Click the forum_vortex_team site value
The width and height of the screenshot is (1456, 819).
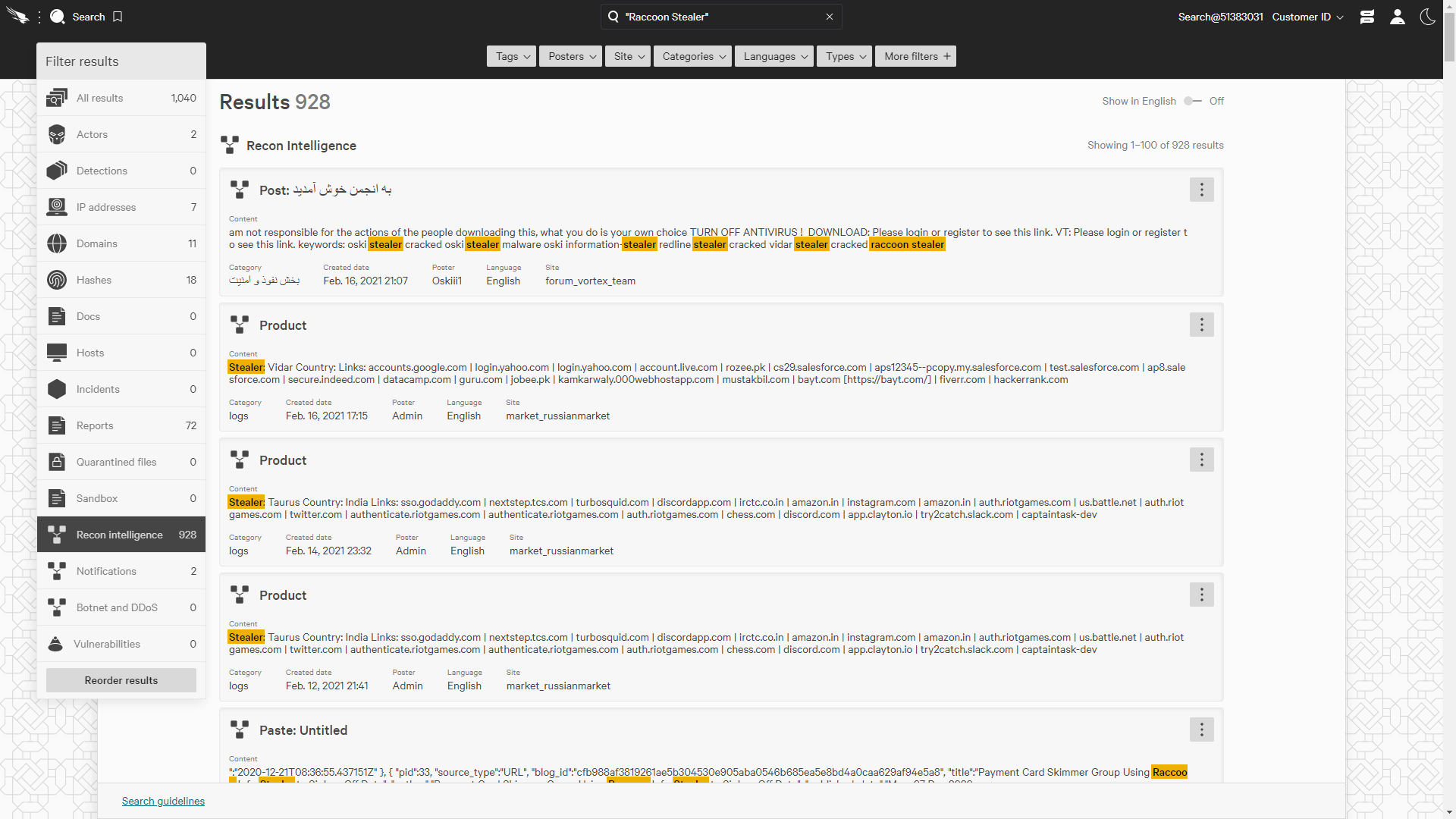(x=590, y=281)
